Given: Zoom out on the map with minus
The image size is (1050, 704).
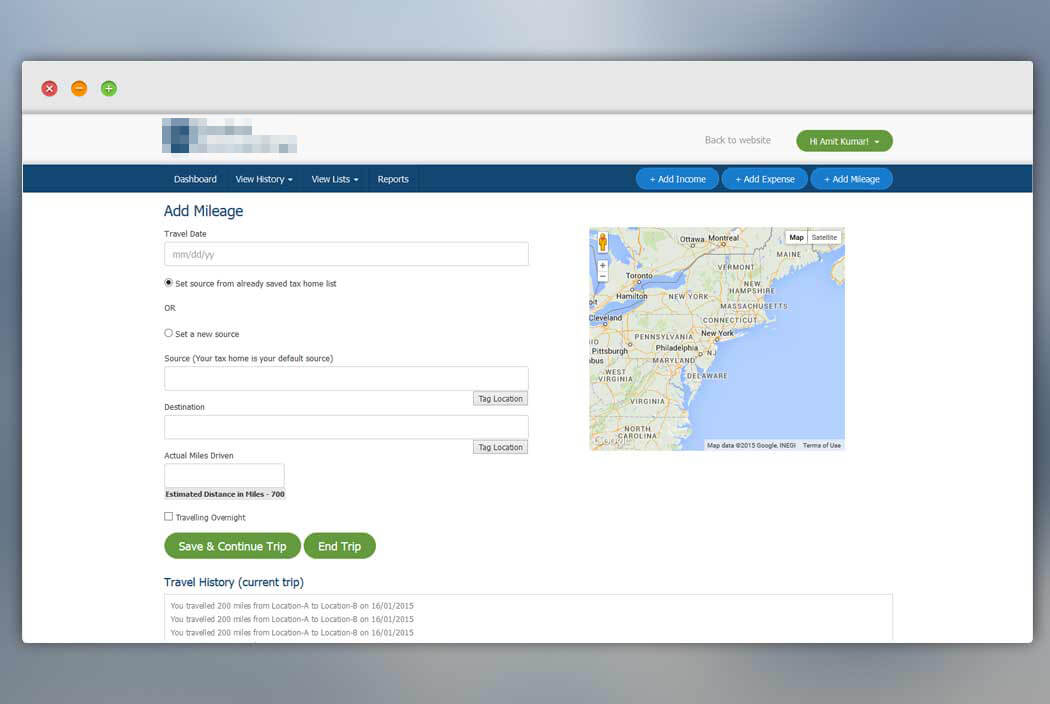Looking at the screenshot, I should (x=603, y=276).
